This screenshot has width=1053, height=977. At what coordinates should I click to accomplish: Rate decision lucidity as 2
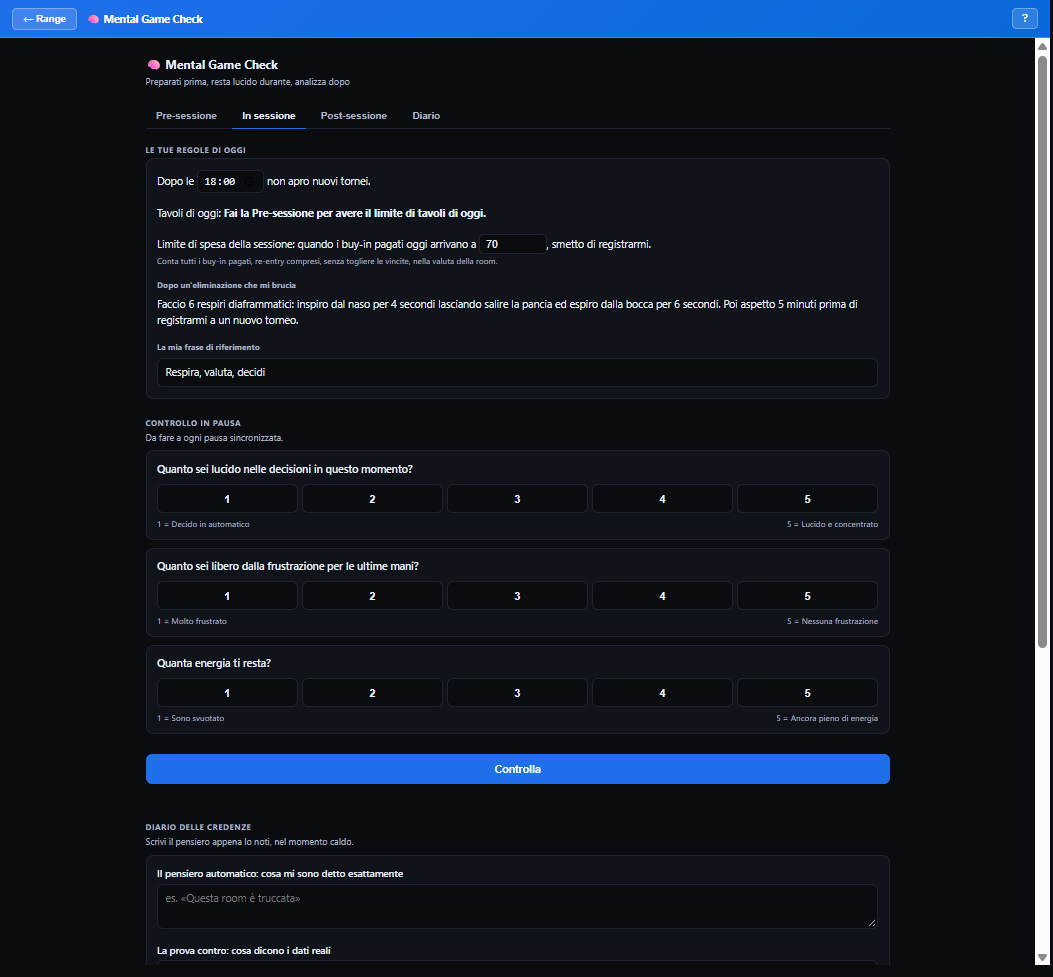pos(372,499)
